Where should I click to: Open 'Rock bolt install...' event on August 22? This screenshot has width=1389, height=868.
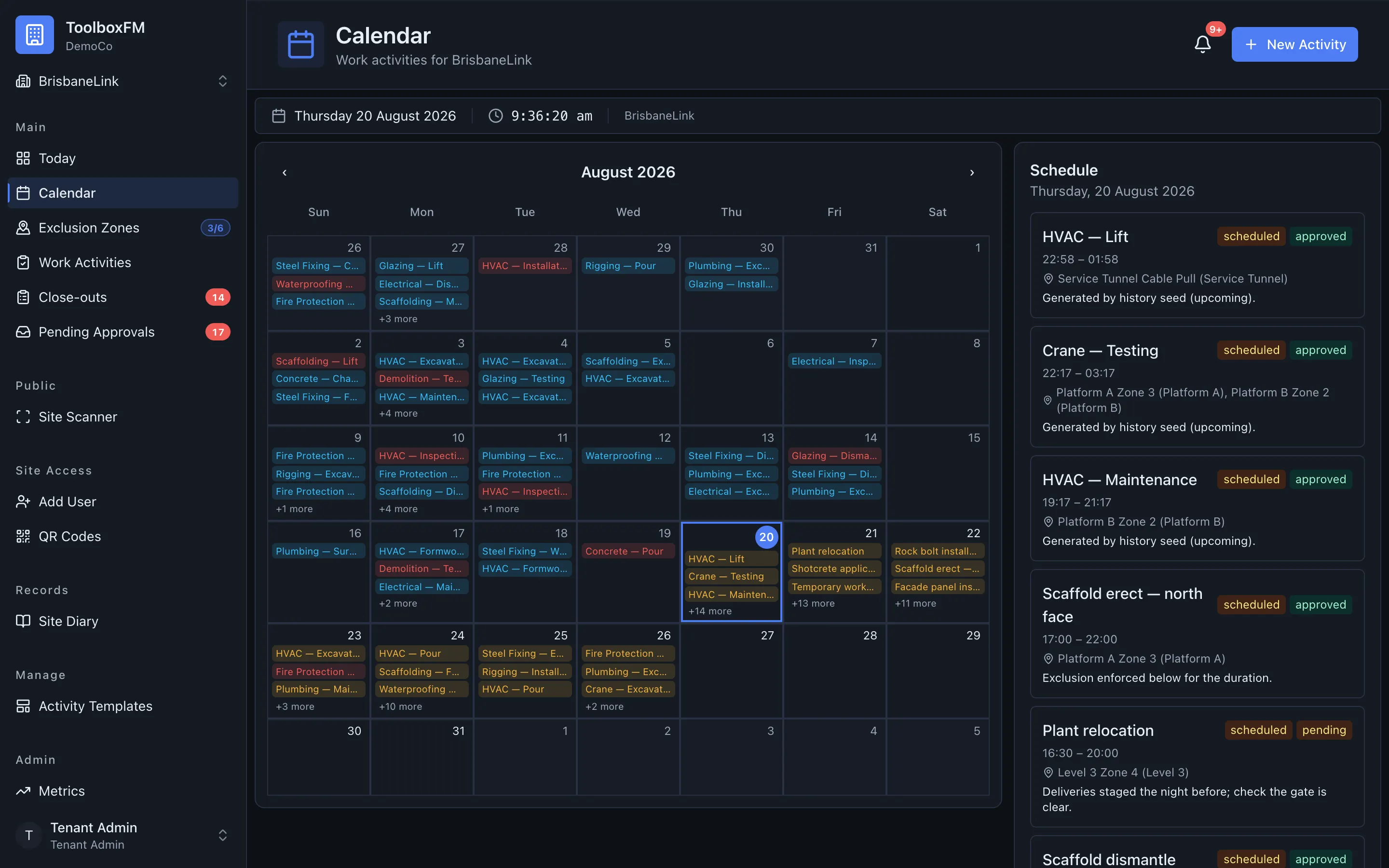coord(937,551)
